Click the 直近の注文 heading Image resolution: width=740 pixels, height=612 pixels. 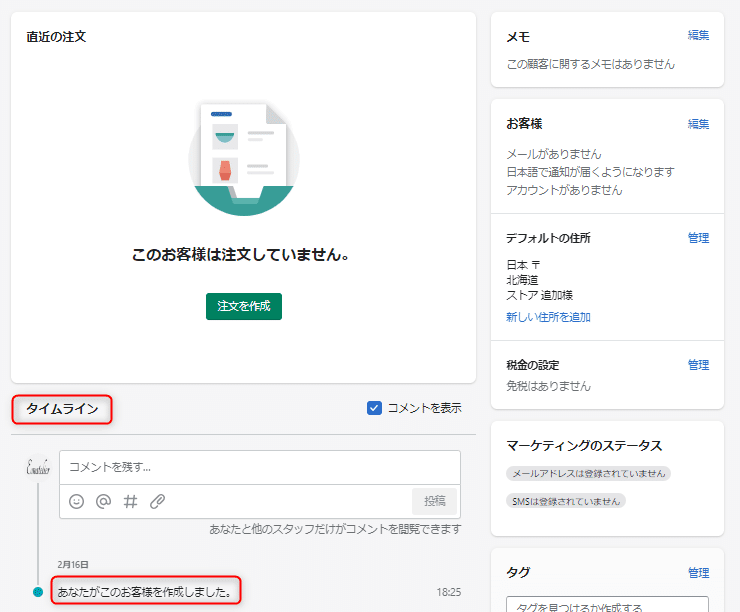pos(56,37)
